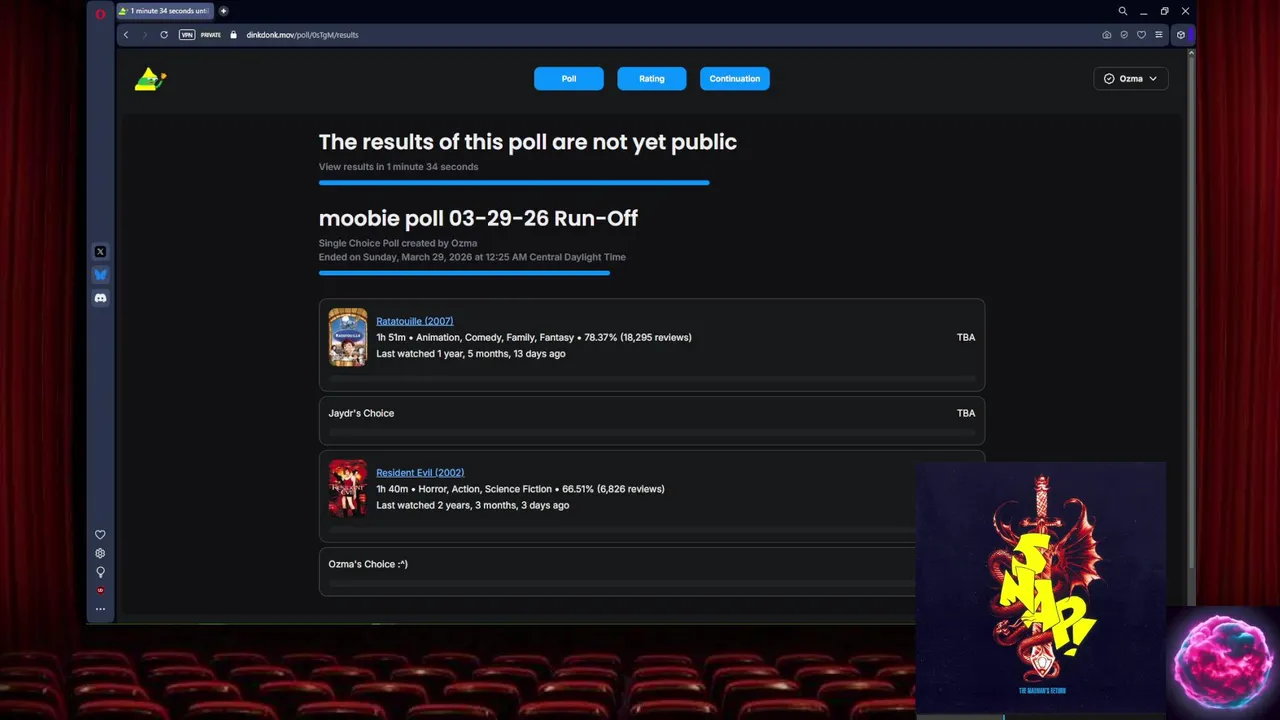Expand the Ozma account dropdown
The width and height of the screenshot is (1280, 720).
tap(1131, 79)
